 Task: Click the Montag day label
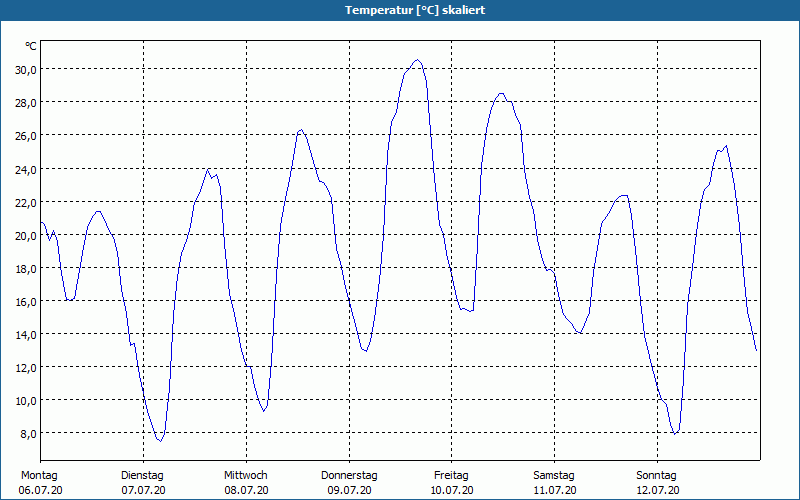pos(39,476)
